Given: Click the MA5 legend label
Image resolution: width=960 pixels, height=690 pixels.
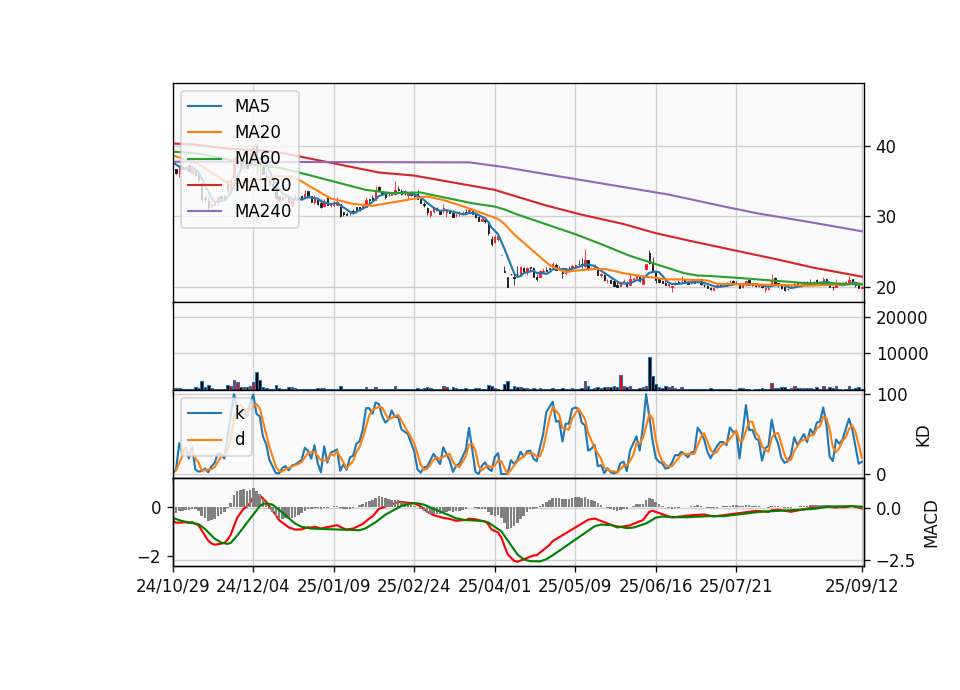Looking at the screenshot, I should pyautogui.click(x=252, y=106).
